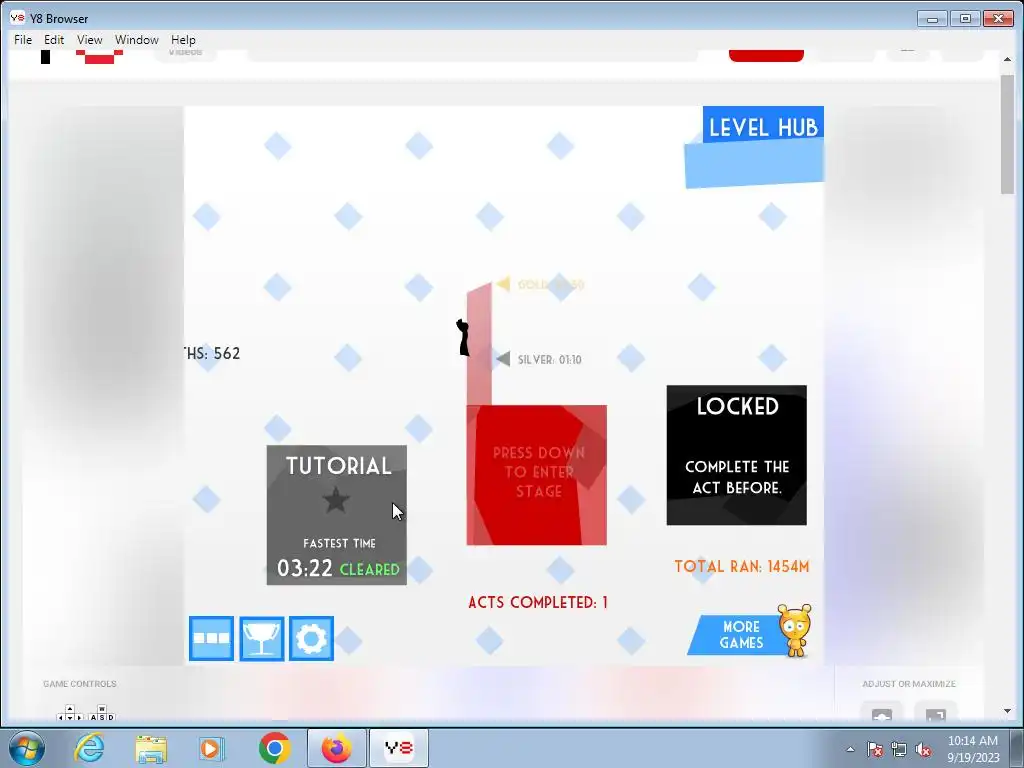Click the black stick figure character

(463, 337)
